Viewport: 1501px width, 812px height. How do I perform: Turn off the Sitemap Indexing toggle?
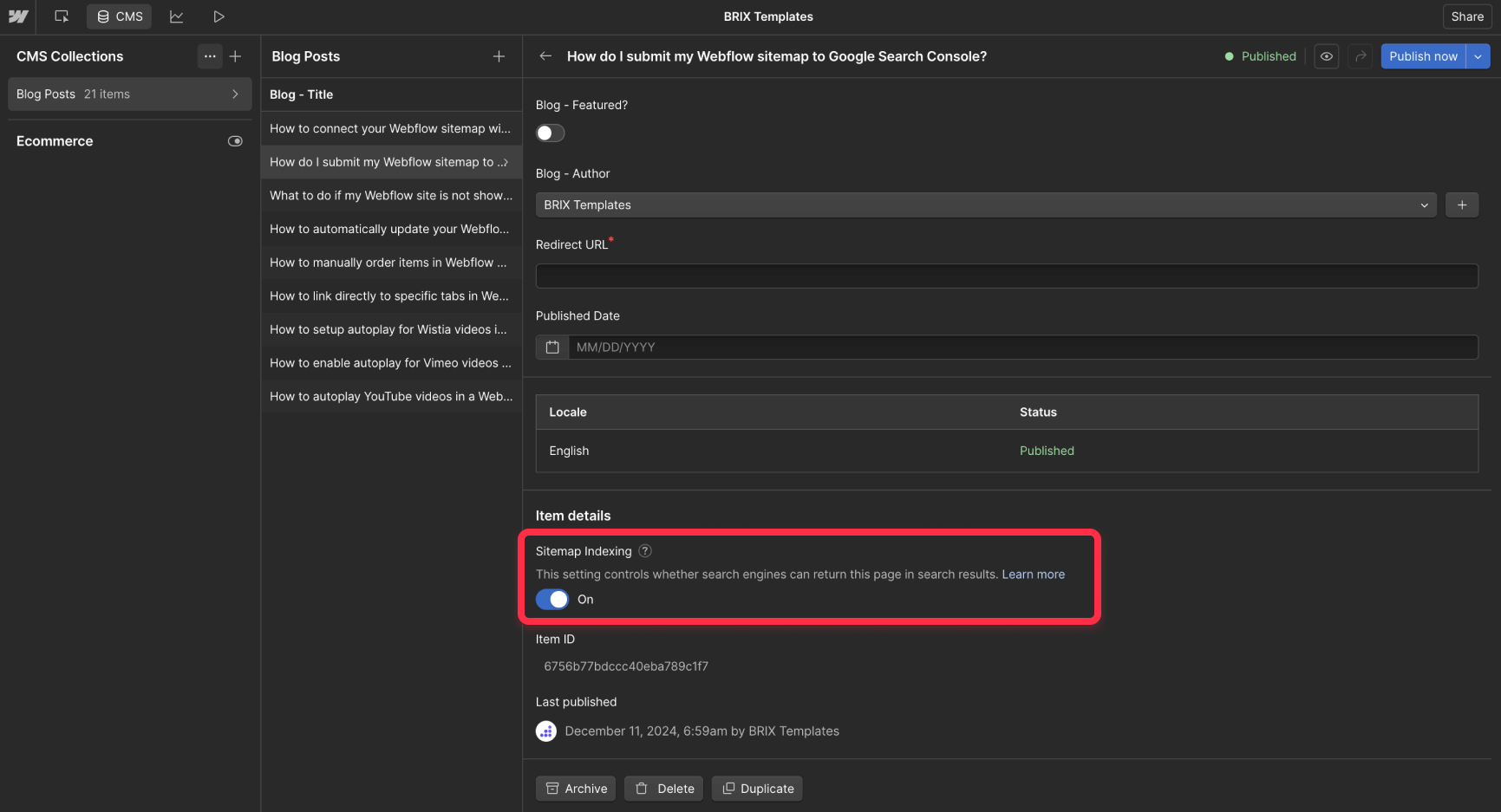point(552,600)
